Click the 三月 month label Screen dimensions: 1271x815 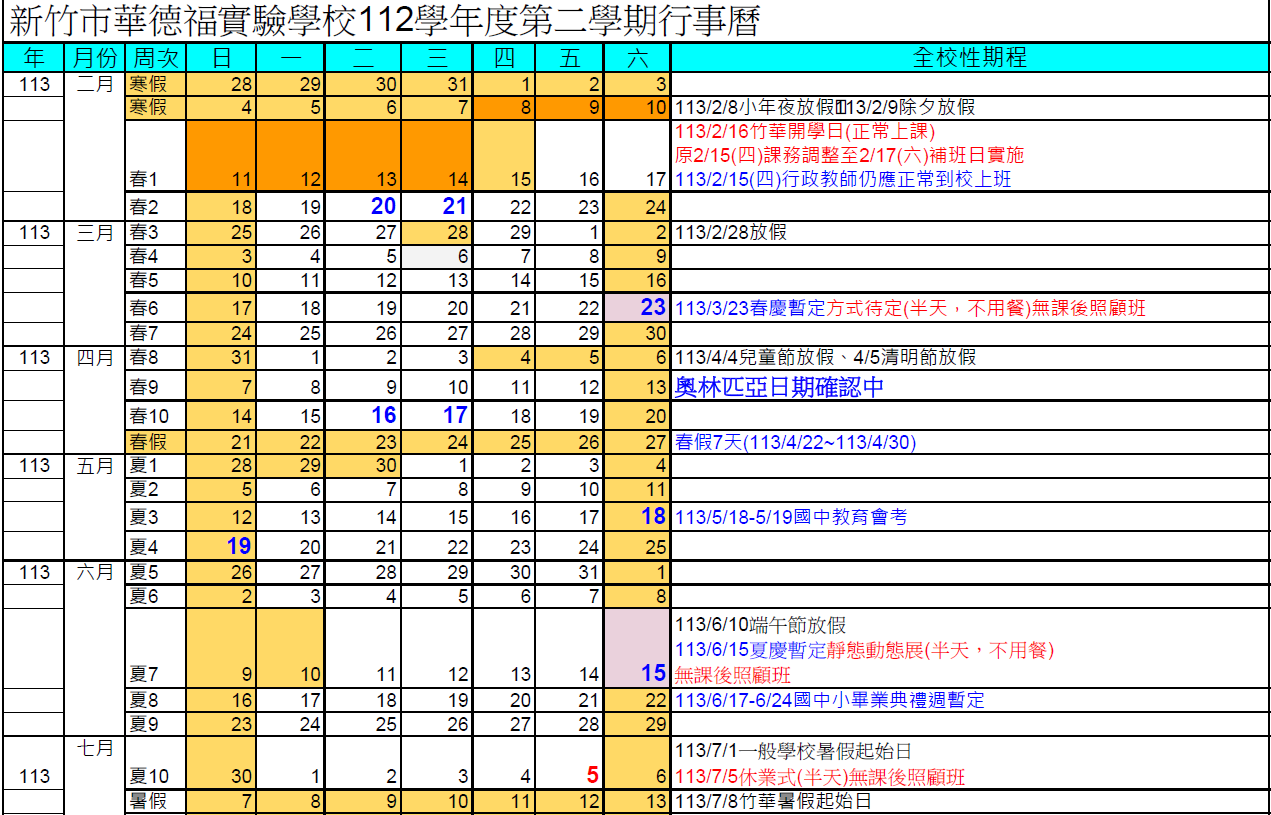(x=96, y=232)
